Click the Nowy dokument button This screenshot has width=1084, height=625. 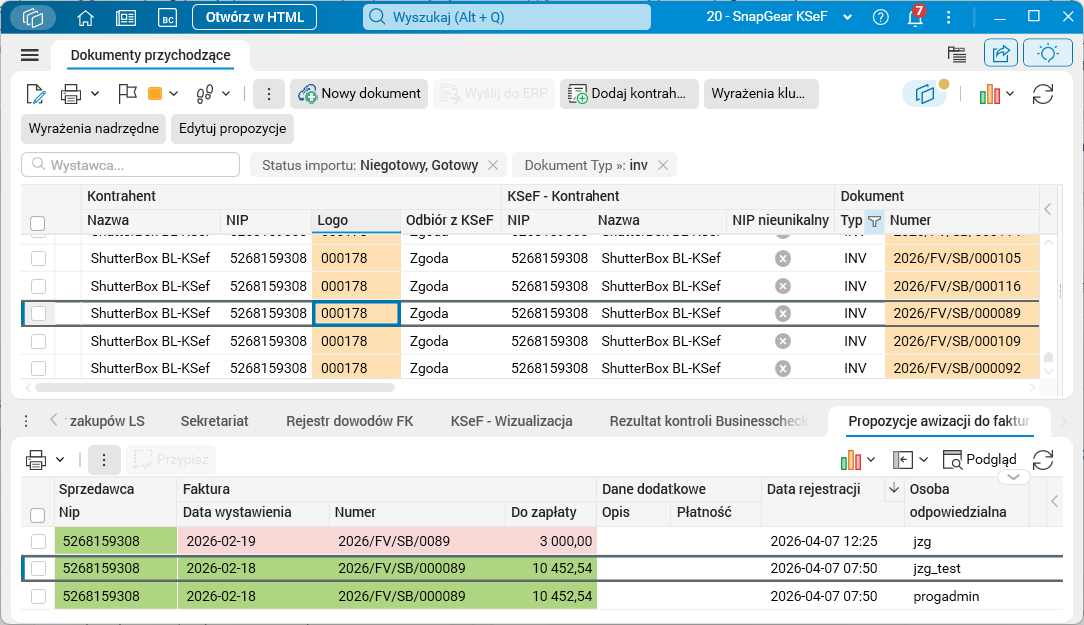pyautogui.click(x=359, y=94)
